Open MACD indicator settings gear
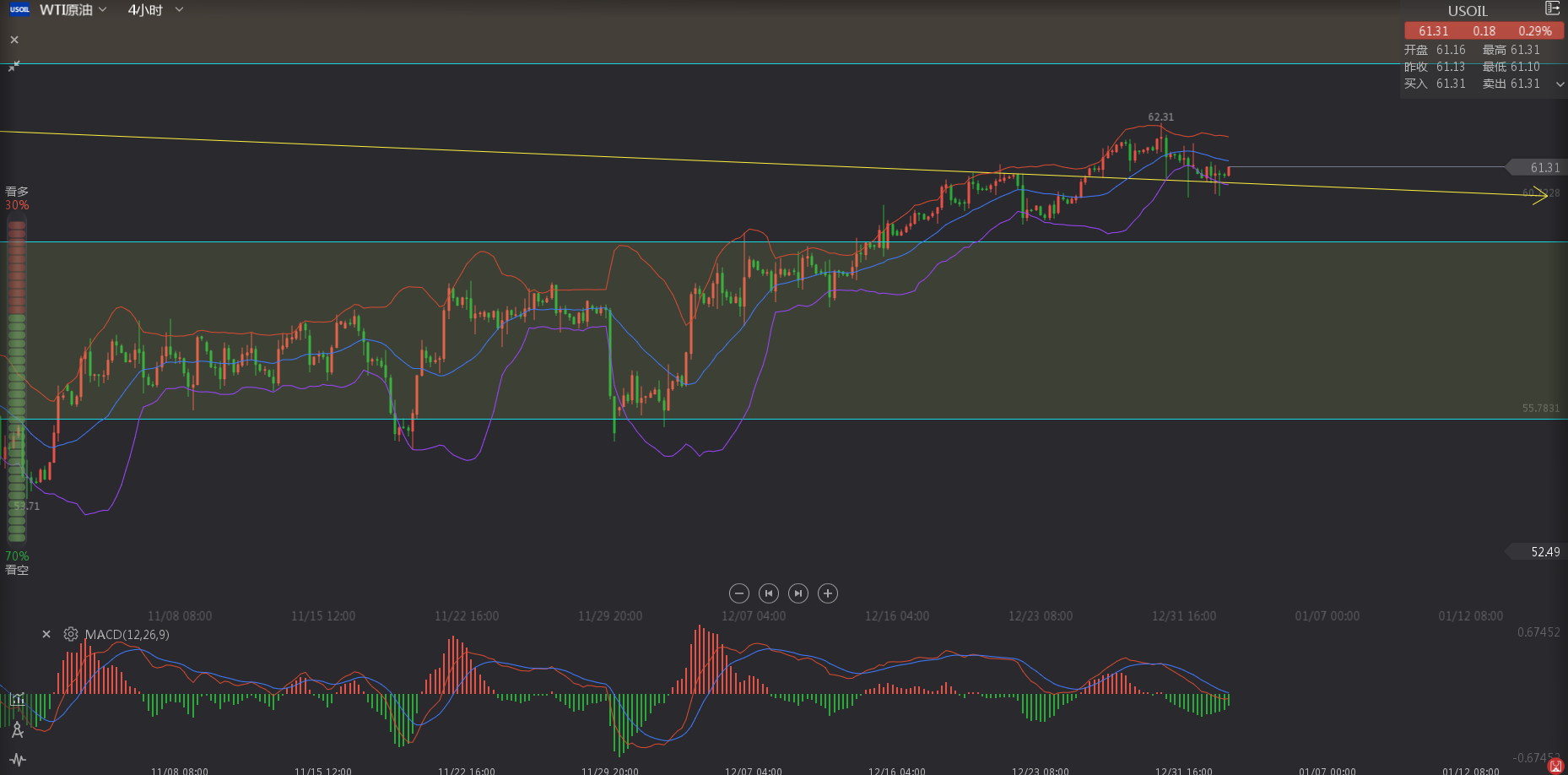 point(71,634)
